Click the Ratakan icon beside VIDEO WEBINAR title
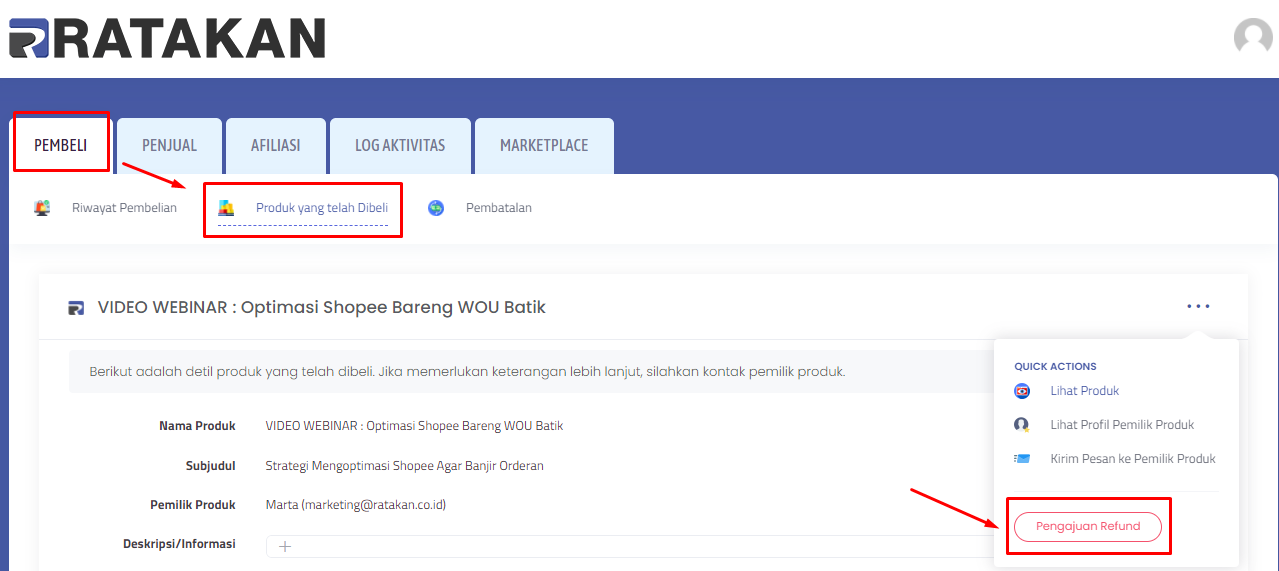This screenshot has width=1279, height=571. click(x=76, y=308)
